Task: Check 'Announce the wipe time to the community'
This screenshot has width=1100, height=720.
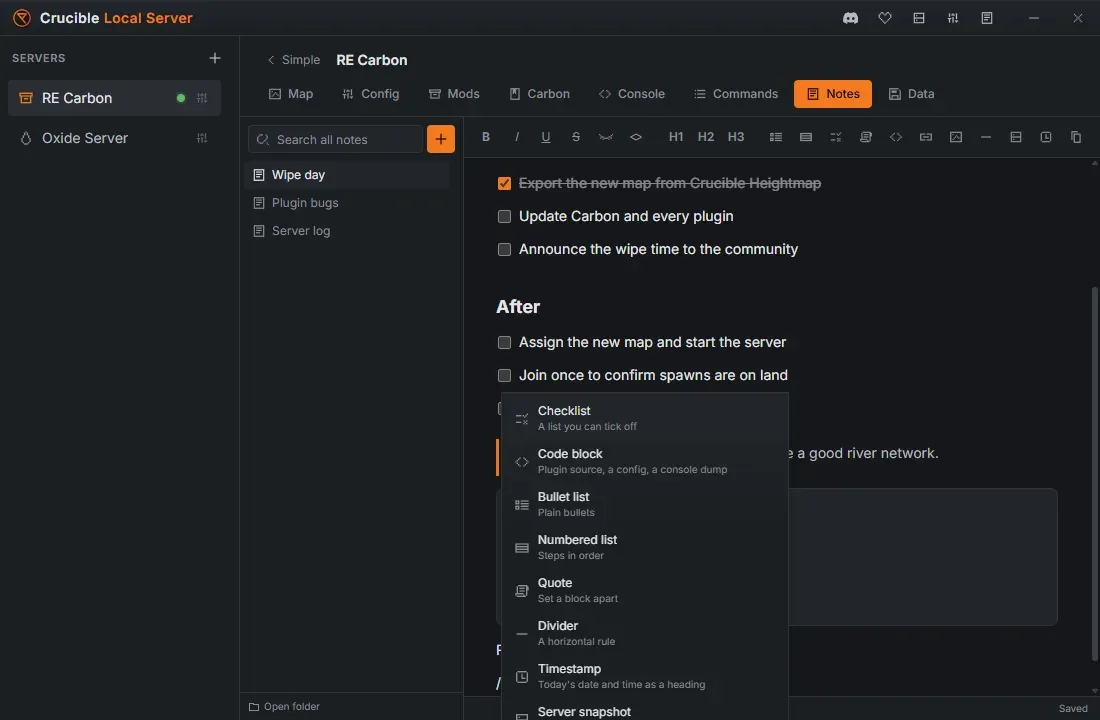Action: click(x=504, y=249)
